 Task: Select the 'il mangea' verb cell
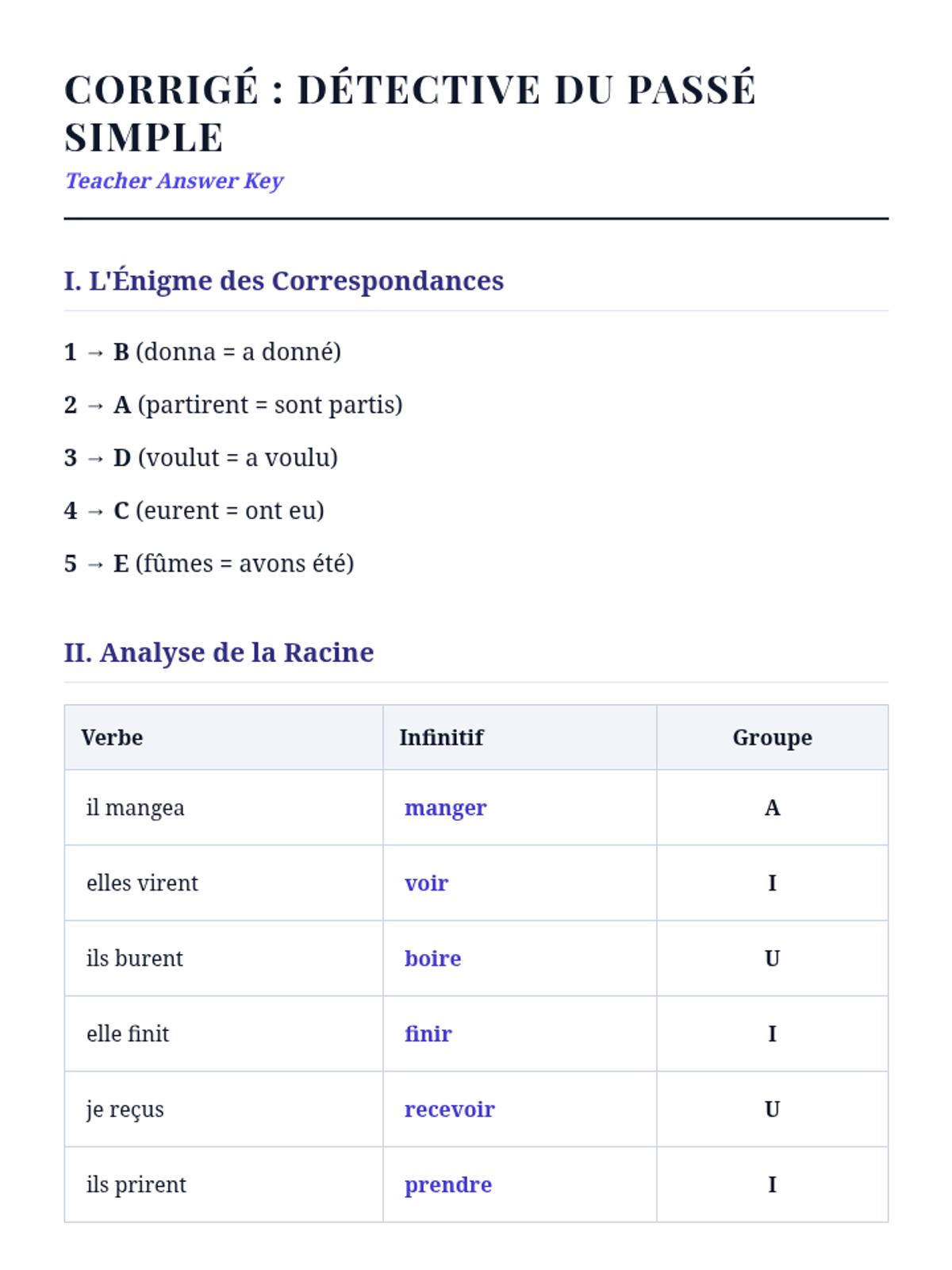pos(136,808)
